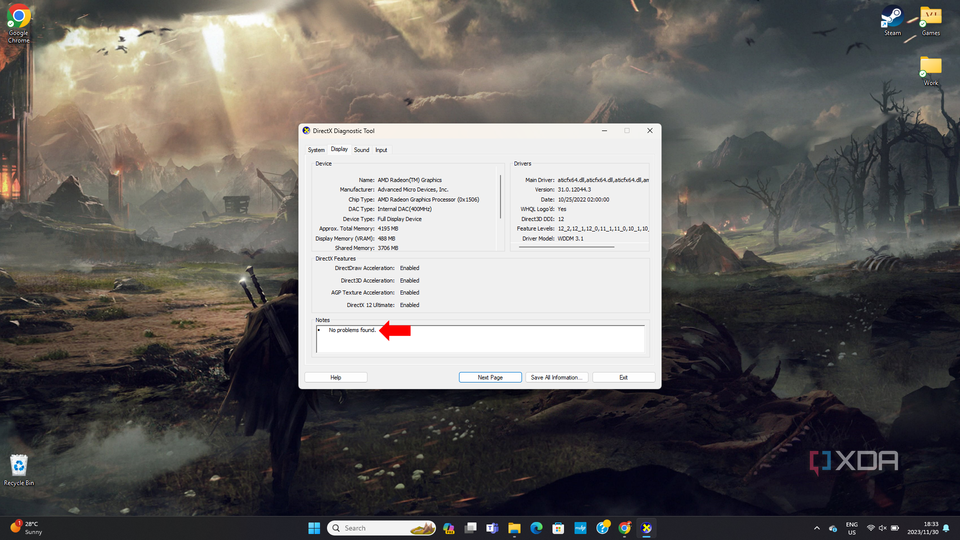Click the Drivers panel horizontal scrollbar
960x540 pixels.
pyautogui.click(x=566, y=247)
